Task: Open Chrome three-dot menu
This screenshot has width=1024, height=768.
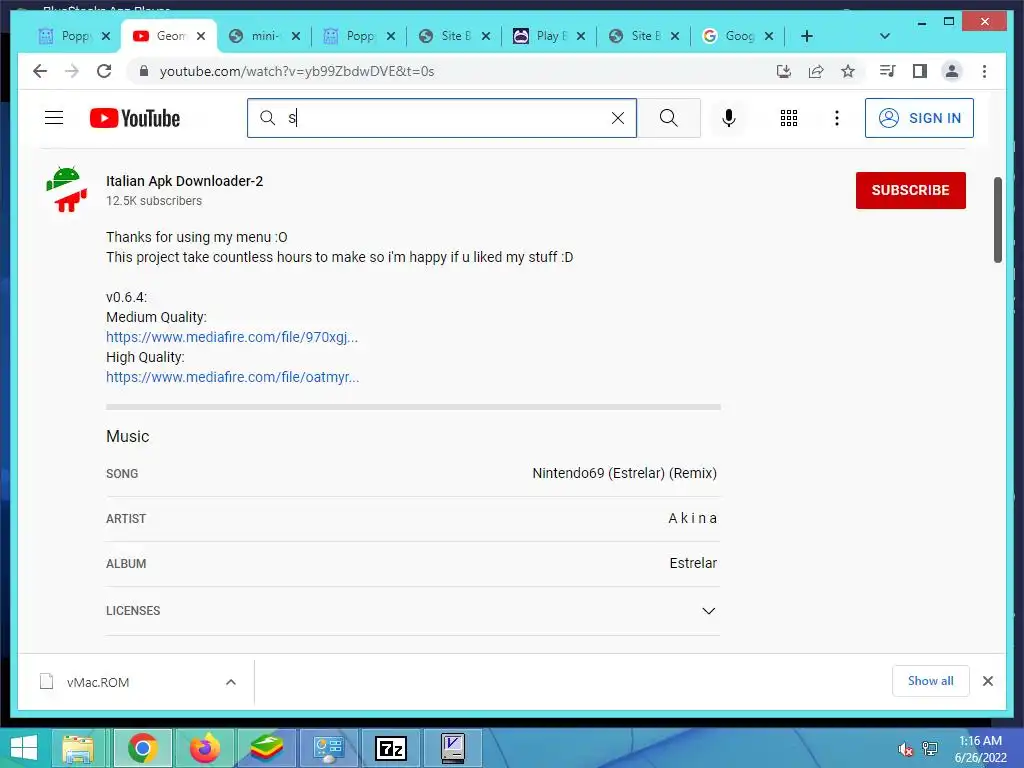Action: click(984, 71)
